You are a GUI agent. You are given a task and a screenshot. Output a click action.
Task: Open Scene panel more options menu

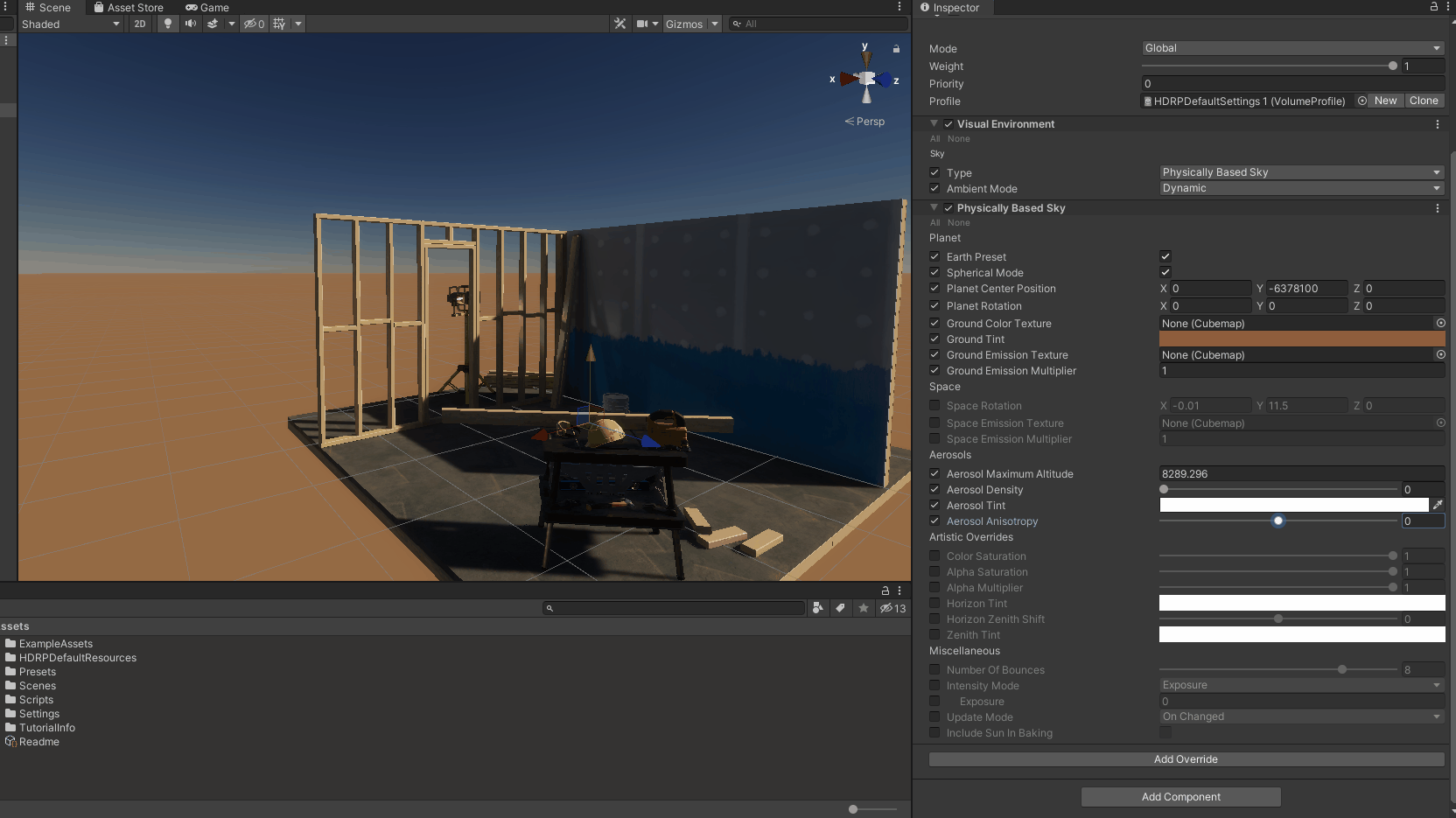tap(899, 7)
